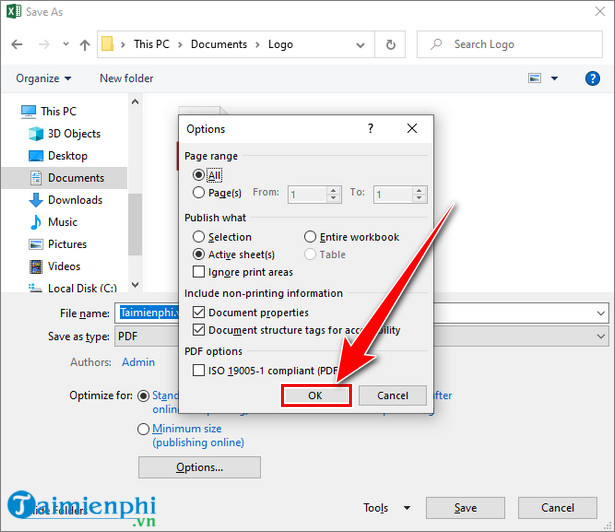
Task: Increase the To page spinner
Action: pos(419,190)
